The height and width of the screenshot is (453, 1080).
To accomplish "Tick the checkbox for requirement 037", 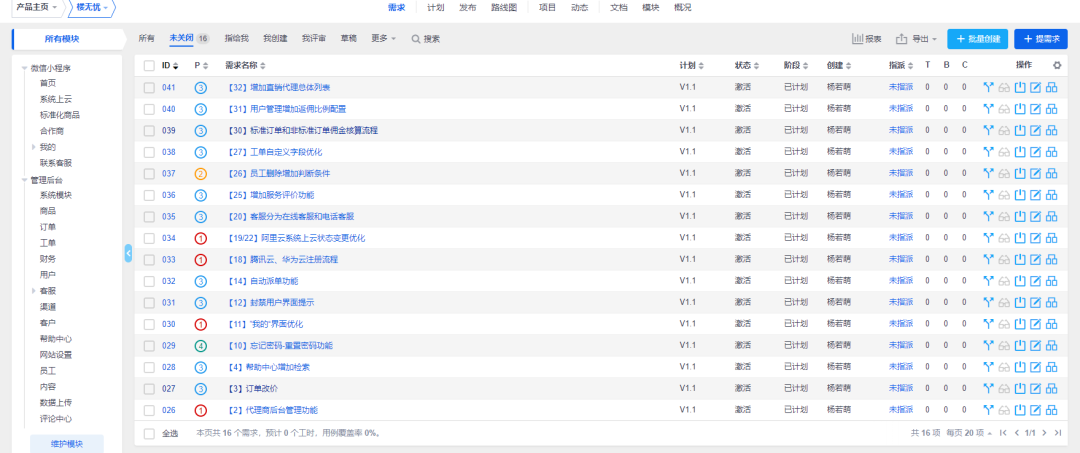I will 149,173.
